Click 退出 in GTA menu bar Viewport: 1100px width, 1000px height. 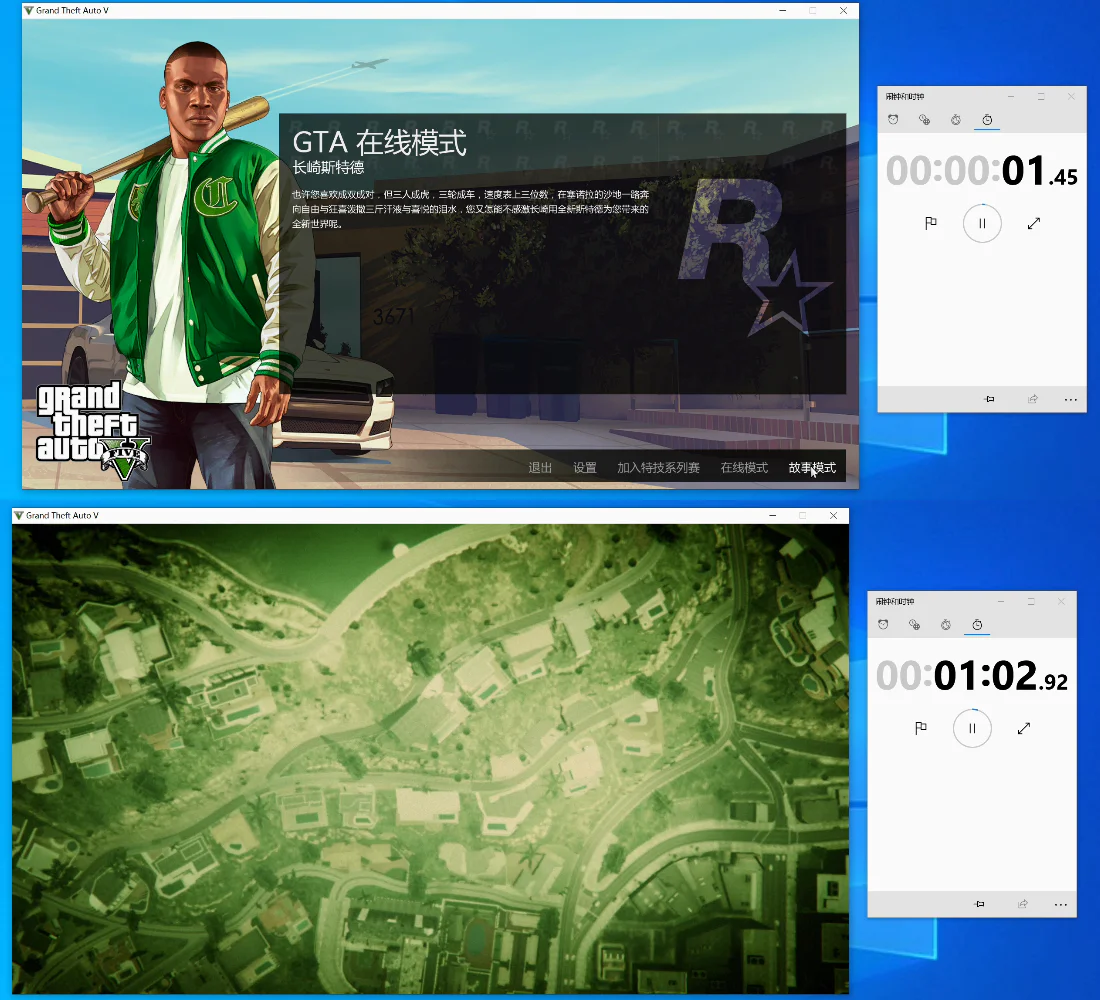point(540,468)
